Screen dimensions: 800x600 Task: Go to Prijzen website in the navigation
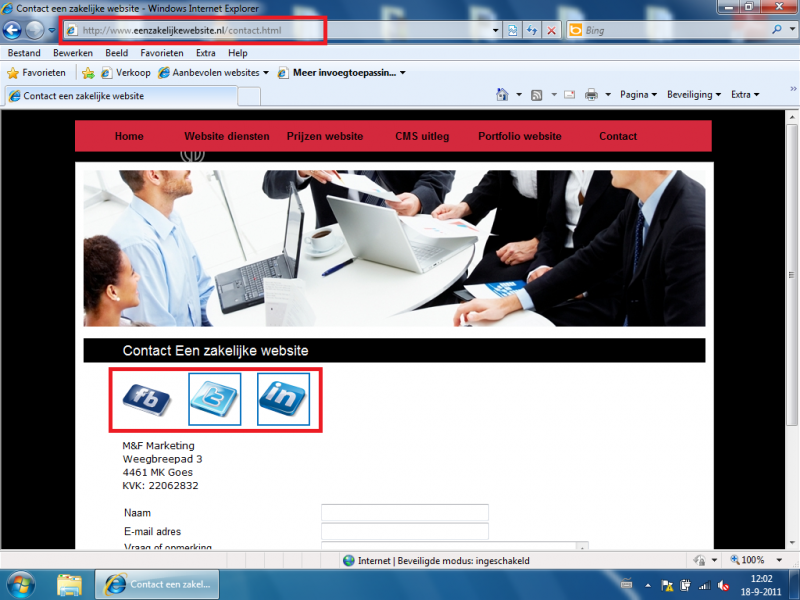(x=325, y=136)
